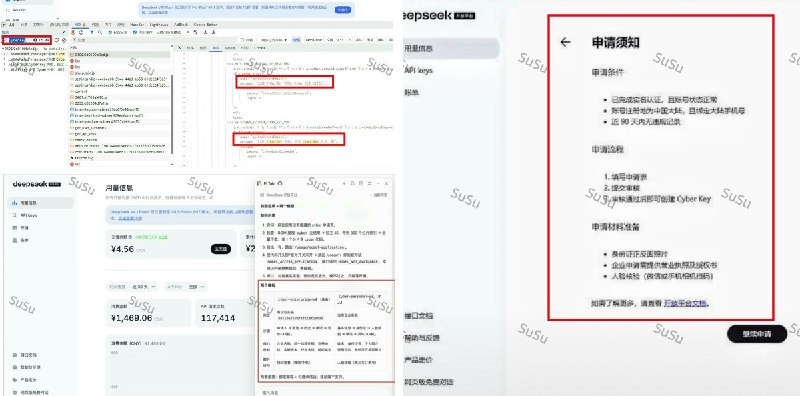Image resolution: width=800 pixels, height=396 pixels.
Task: Toggle the preserve log checkbox
Action: [110, 33]
